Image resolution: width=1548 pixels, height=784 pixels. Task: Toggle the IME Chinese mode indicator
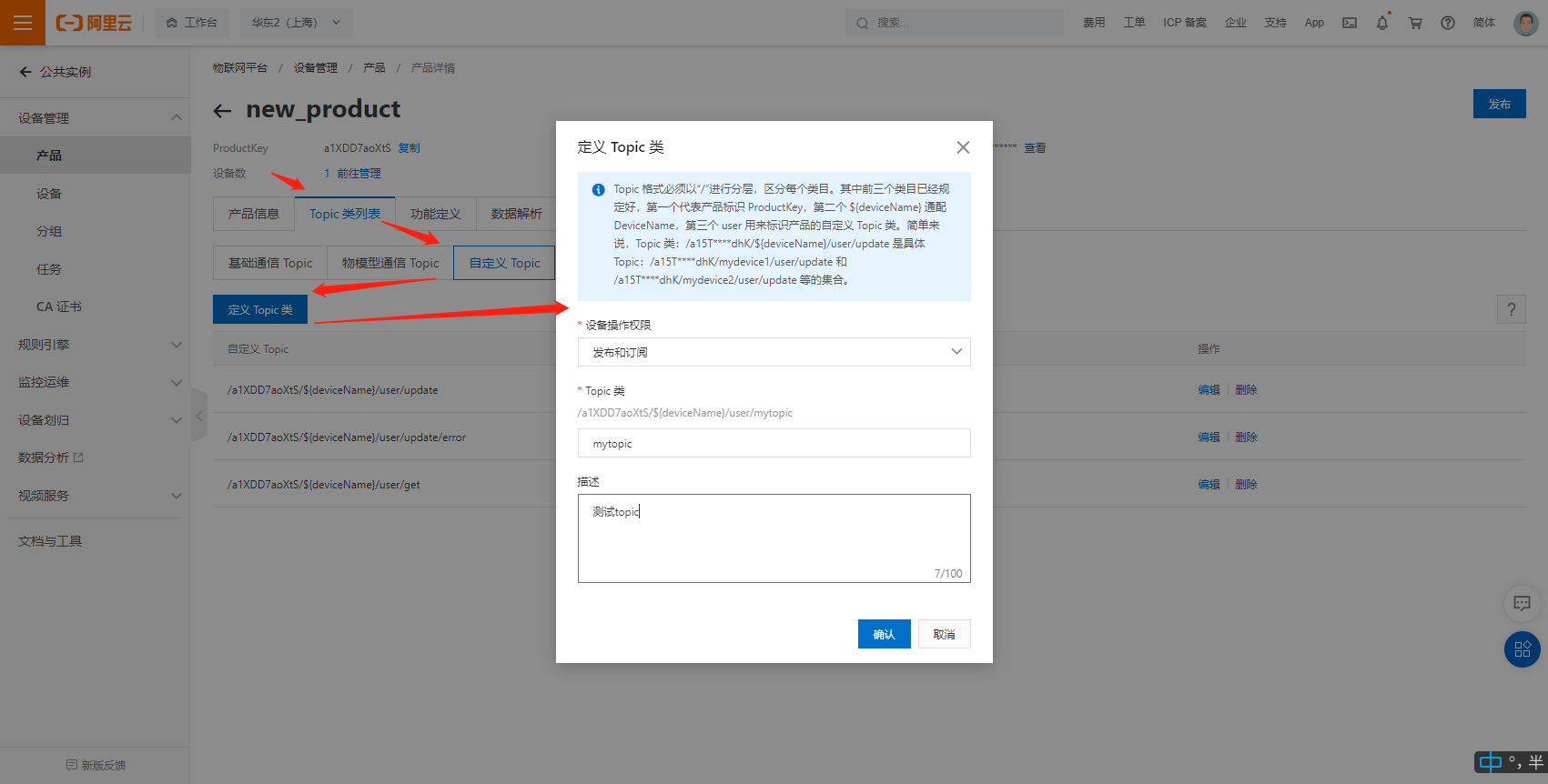tap(1491, 762)
